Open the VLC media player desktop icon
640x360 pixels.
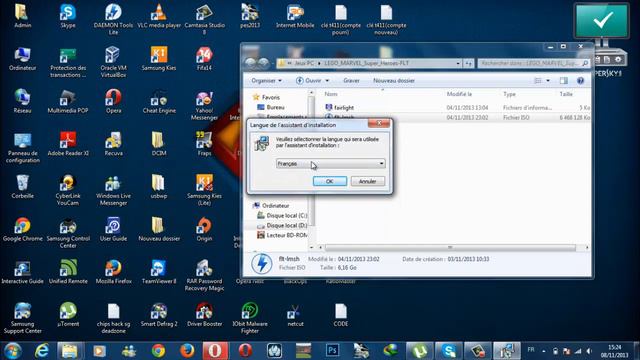click(159, 16)
